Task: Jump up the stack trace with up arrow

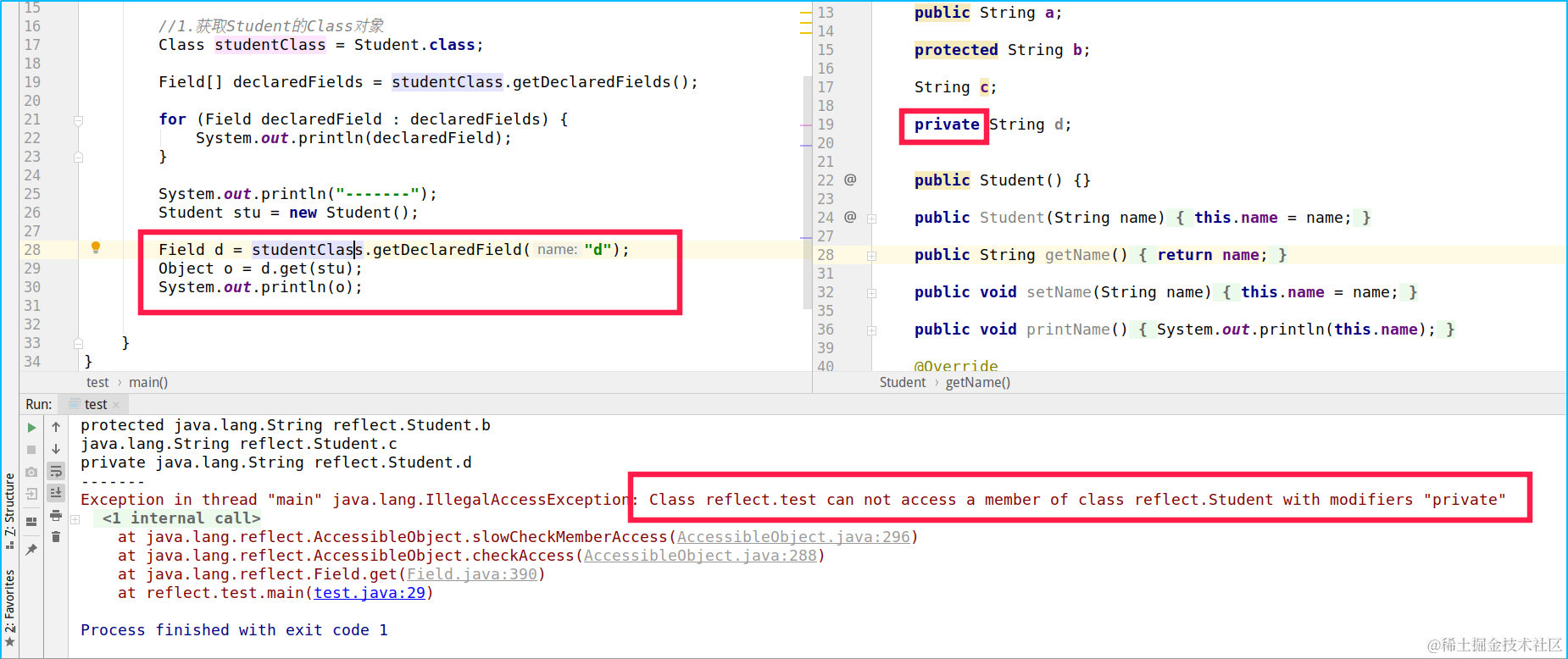Action: 56,427
